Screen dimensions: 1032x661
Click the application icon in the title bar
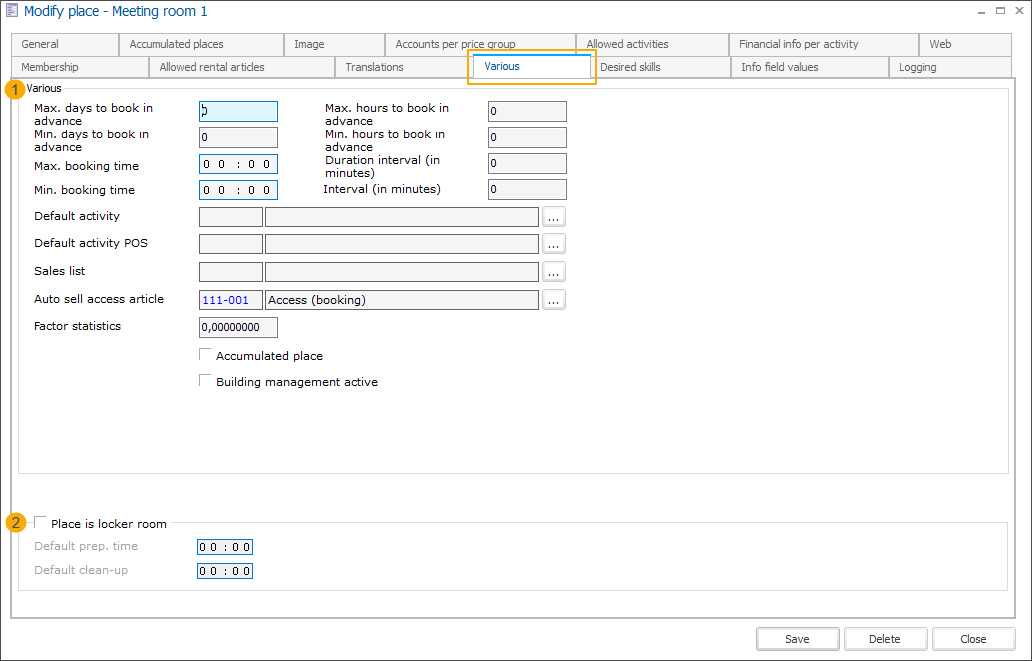click(13, 11)
